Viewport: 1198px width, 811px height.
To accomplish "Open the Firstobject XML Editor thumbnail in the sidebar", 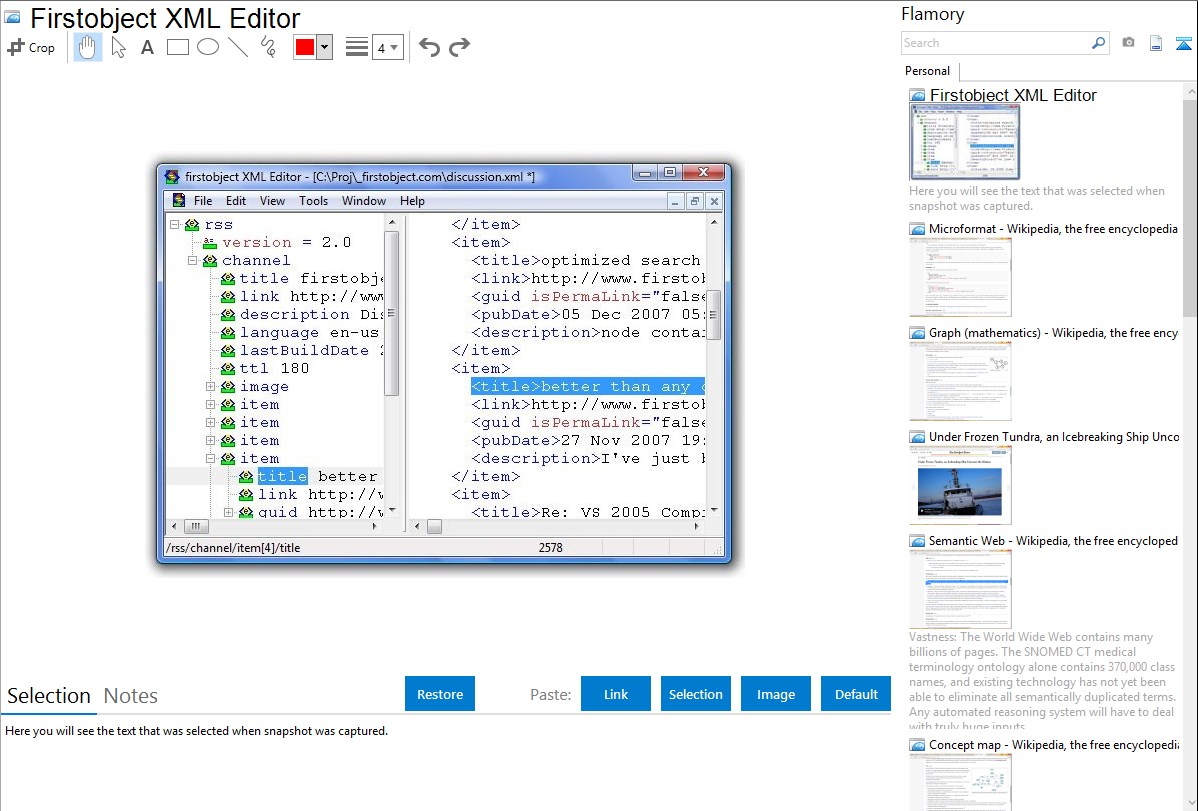I will click(964, 142).
